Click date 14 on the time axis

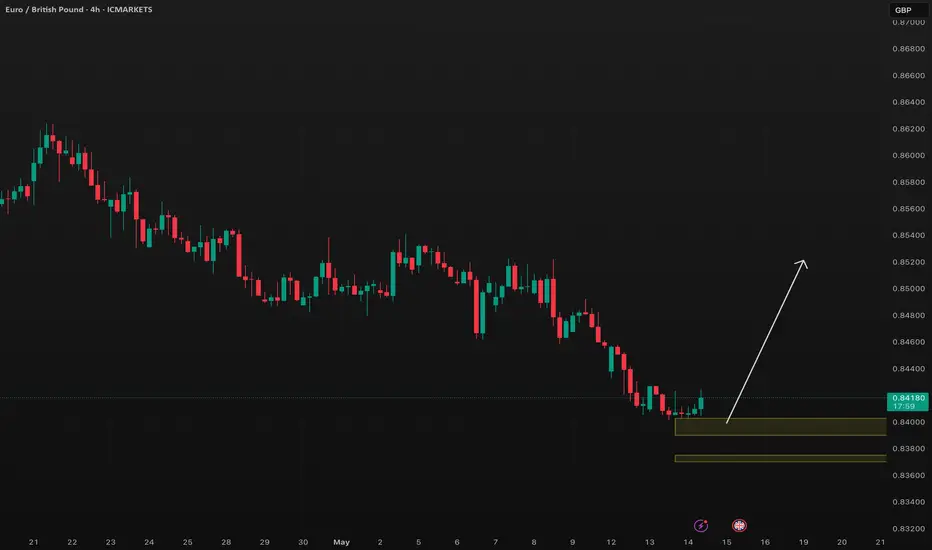click(688, 542)
